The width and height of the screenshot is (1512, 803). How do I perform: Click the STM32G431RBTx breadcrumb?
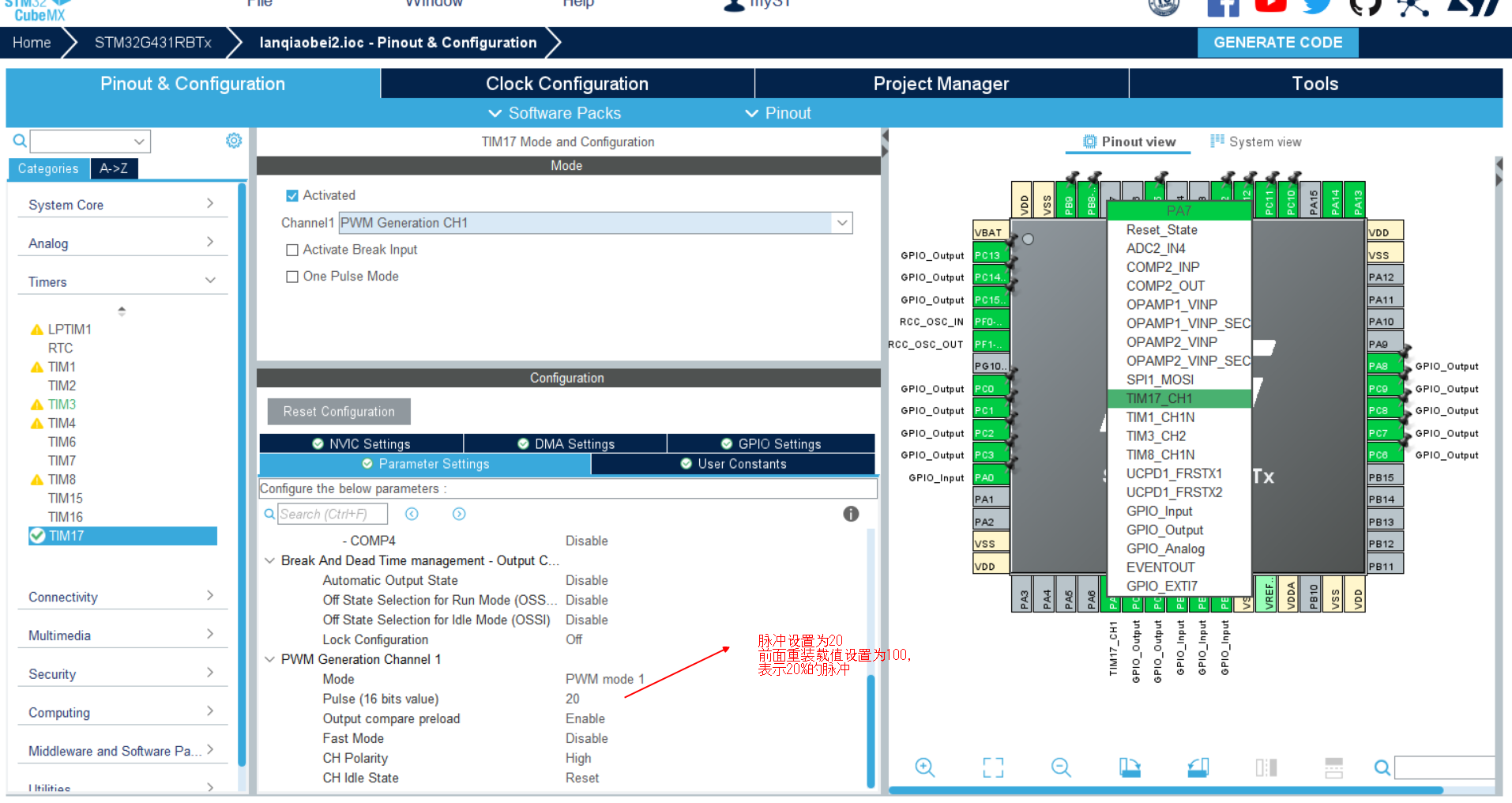[153, 43]
